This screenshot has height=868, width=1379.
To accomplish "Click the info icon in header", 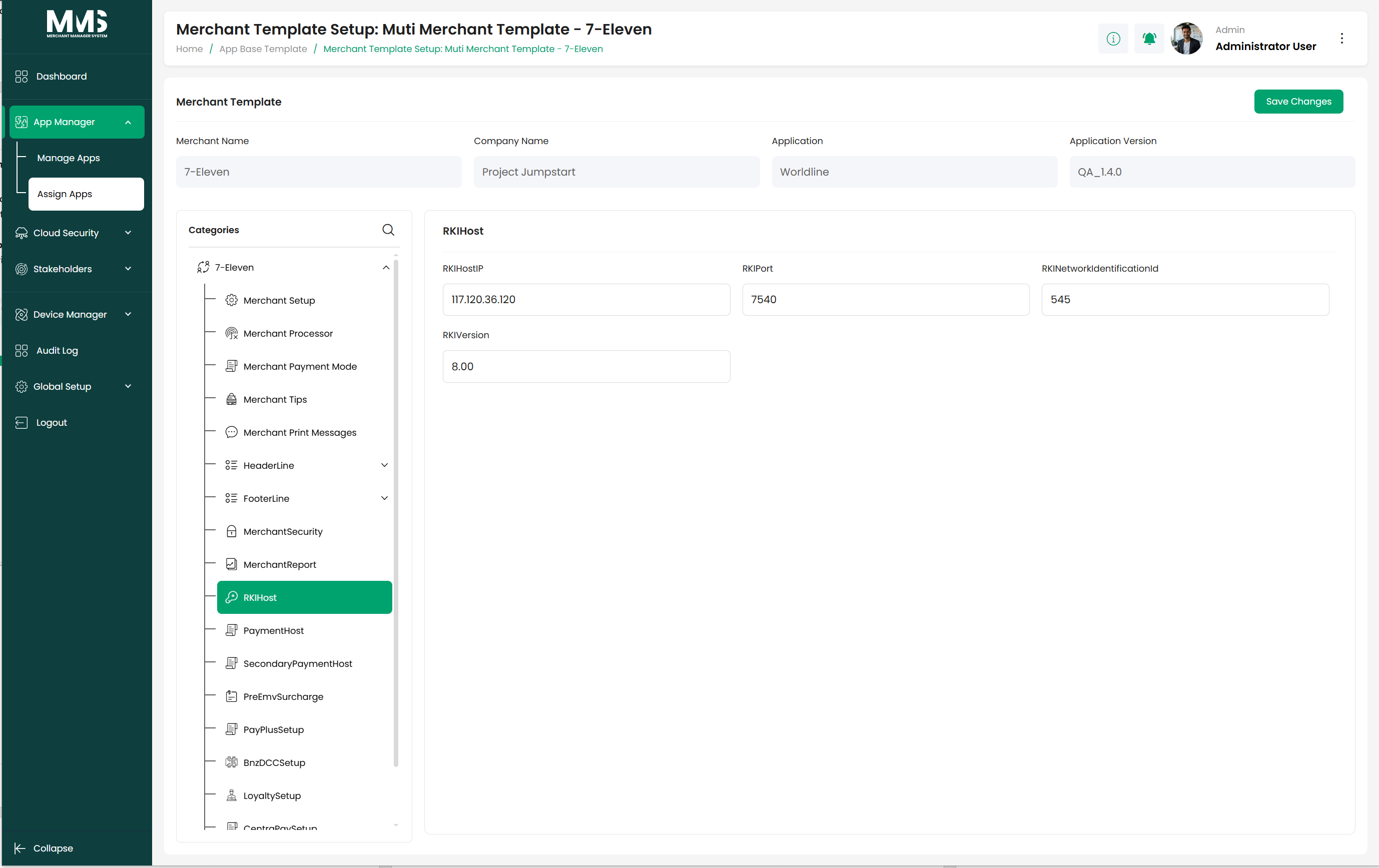I will pos(1113,39).
